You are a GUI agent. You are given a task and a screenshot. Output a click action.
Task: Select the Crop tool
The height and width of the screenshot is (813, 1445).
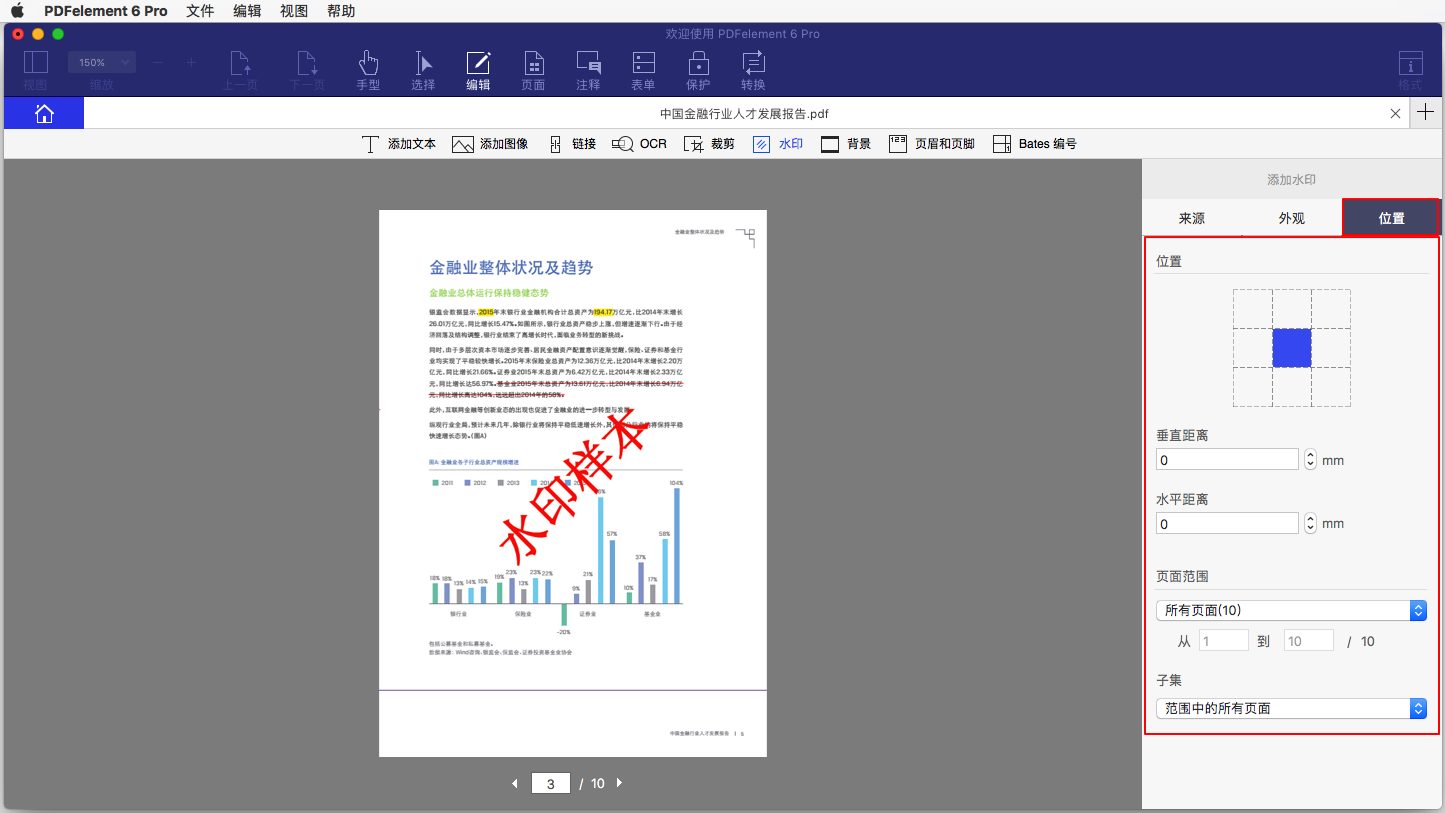click(x=709, y=144)
